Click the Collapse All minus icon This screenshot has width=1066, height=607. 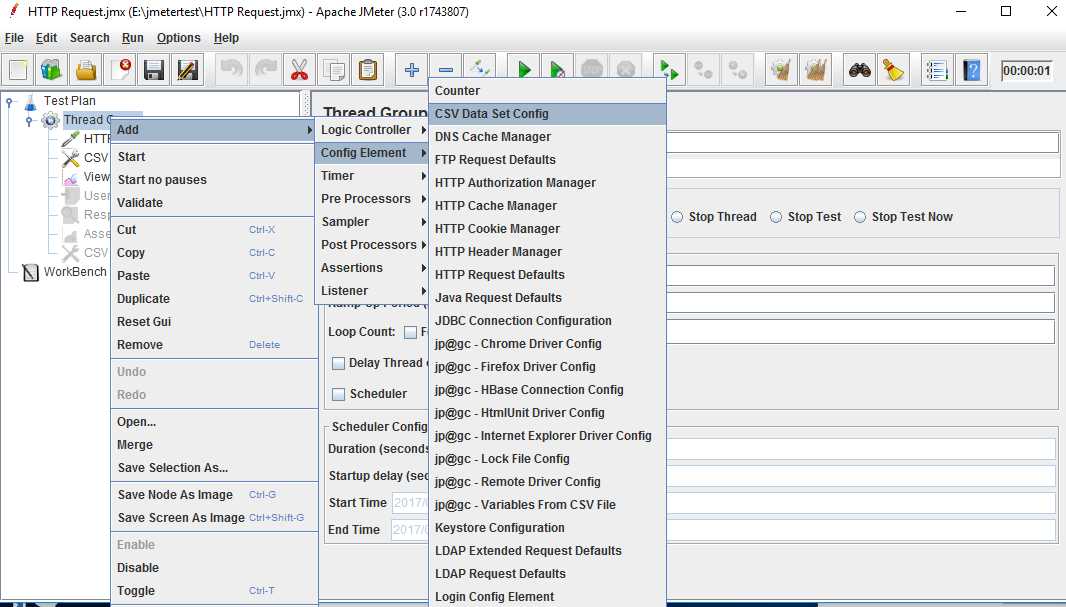click(x=445, y=70)
